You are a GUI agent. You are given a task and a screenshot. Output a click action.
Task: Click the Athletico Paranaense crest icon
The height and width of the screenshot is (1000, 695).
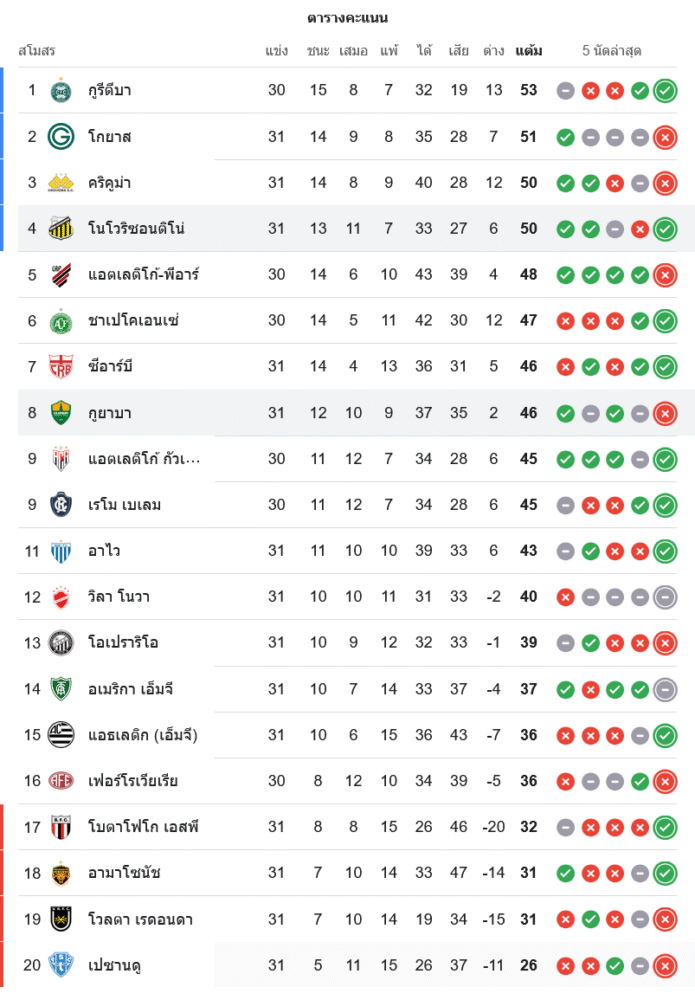[62, 275]
